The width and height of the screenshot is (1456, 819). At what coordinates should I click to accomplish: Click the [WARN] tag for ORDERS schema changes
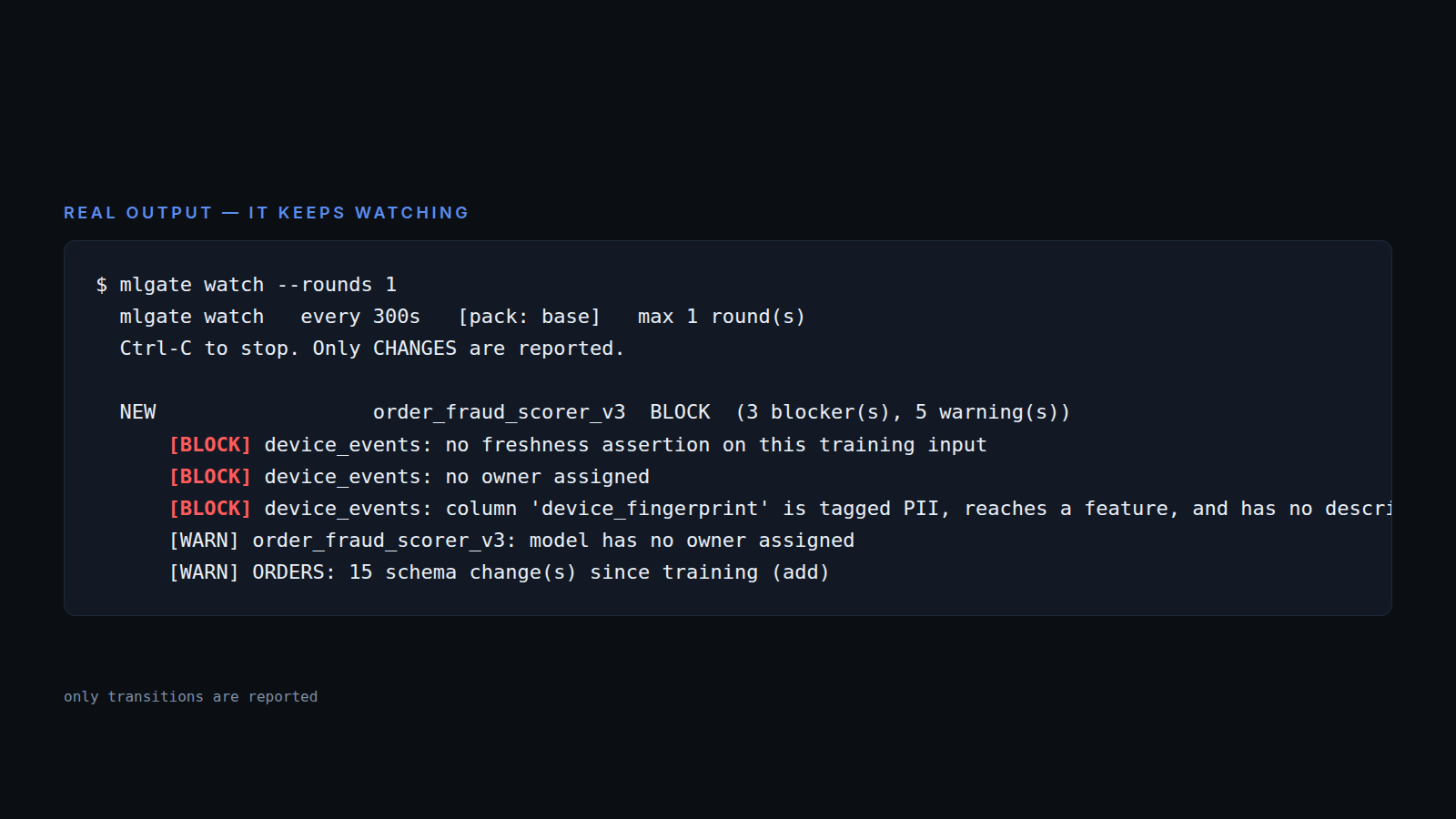click(204, 572)
